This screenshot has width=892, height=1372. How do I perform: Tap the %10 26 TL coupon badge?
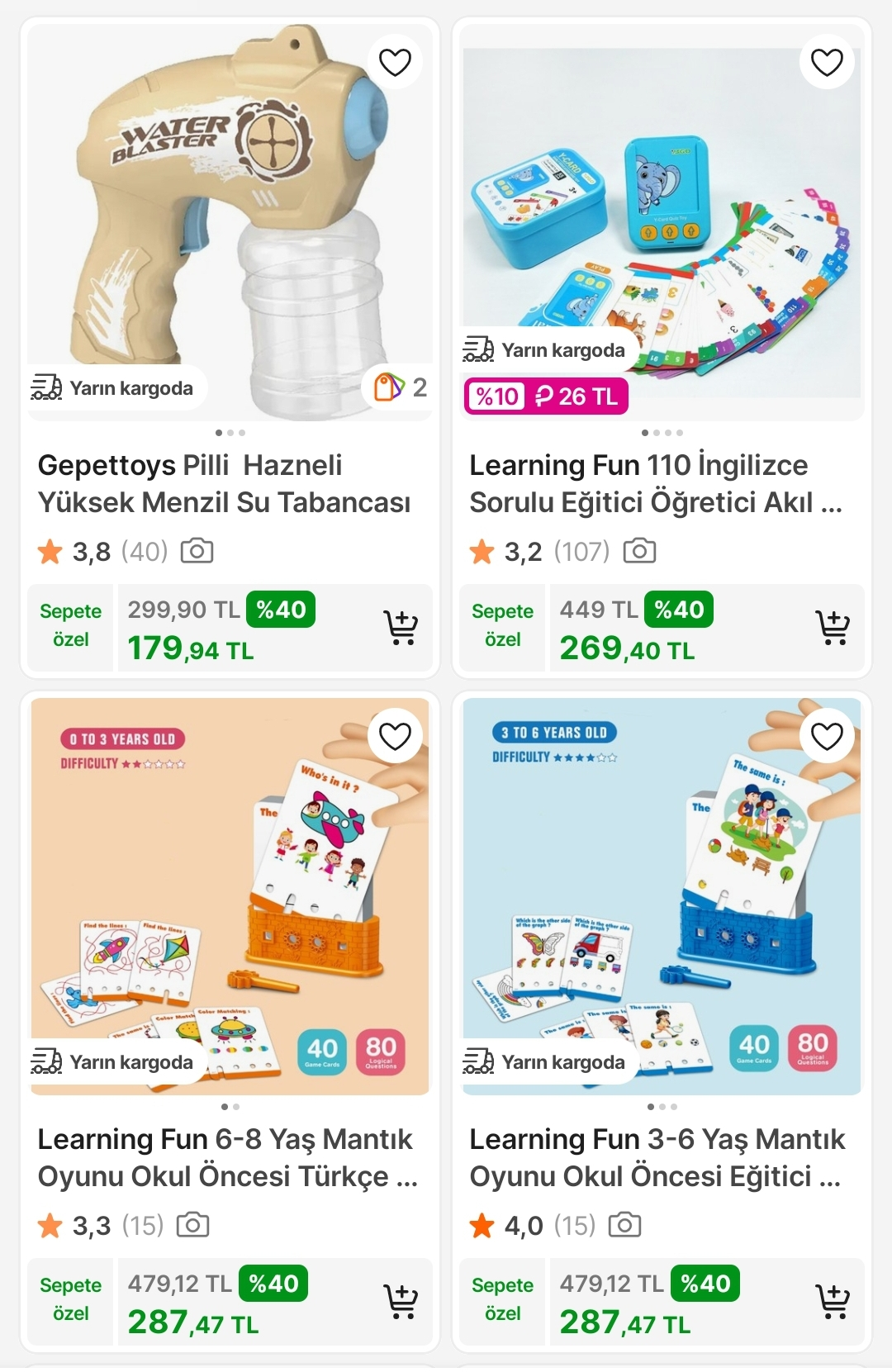click(x=545, y=396)
